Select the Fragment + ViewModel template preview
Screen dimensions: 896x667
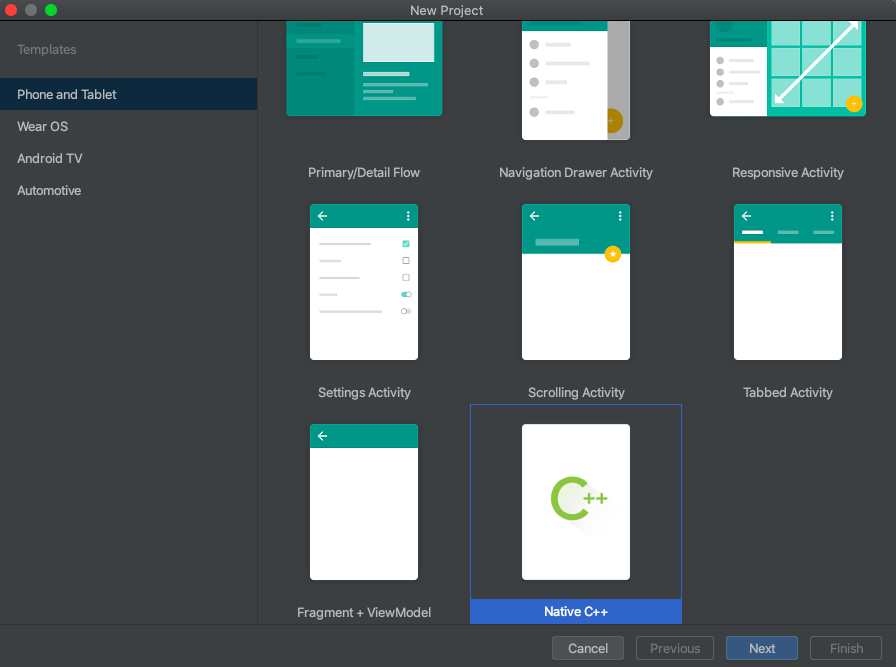click(364, 502)
